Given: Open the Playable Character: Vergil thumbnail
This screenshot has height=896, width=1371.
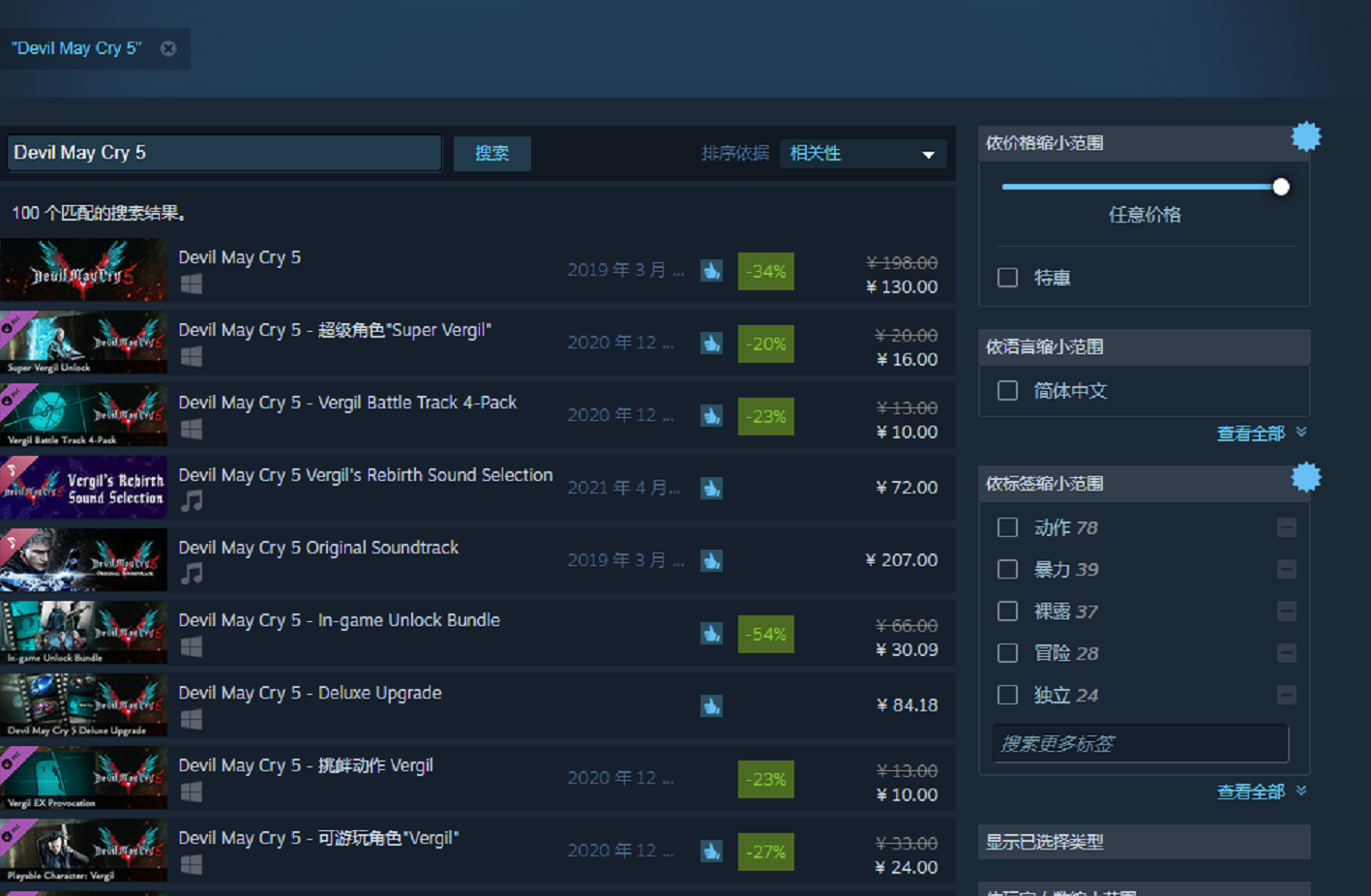Looking at the screenshot, I should tap(83, 851).
